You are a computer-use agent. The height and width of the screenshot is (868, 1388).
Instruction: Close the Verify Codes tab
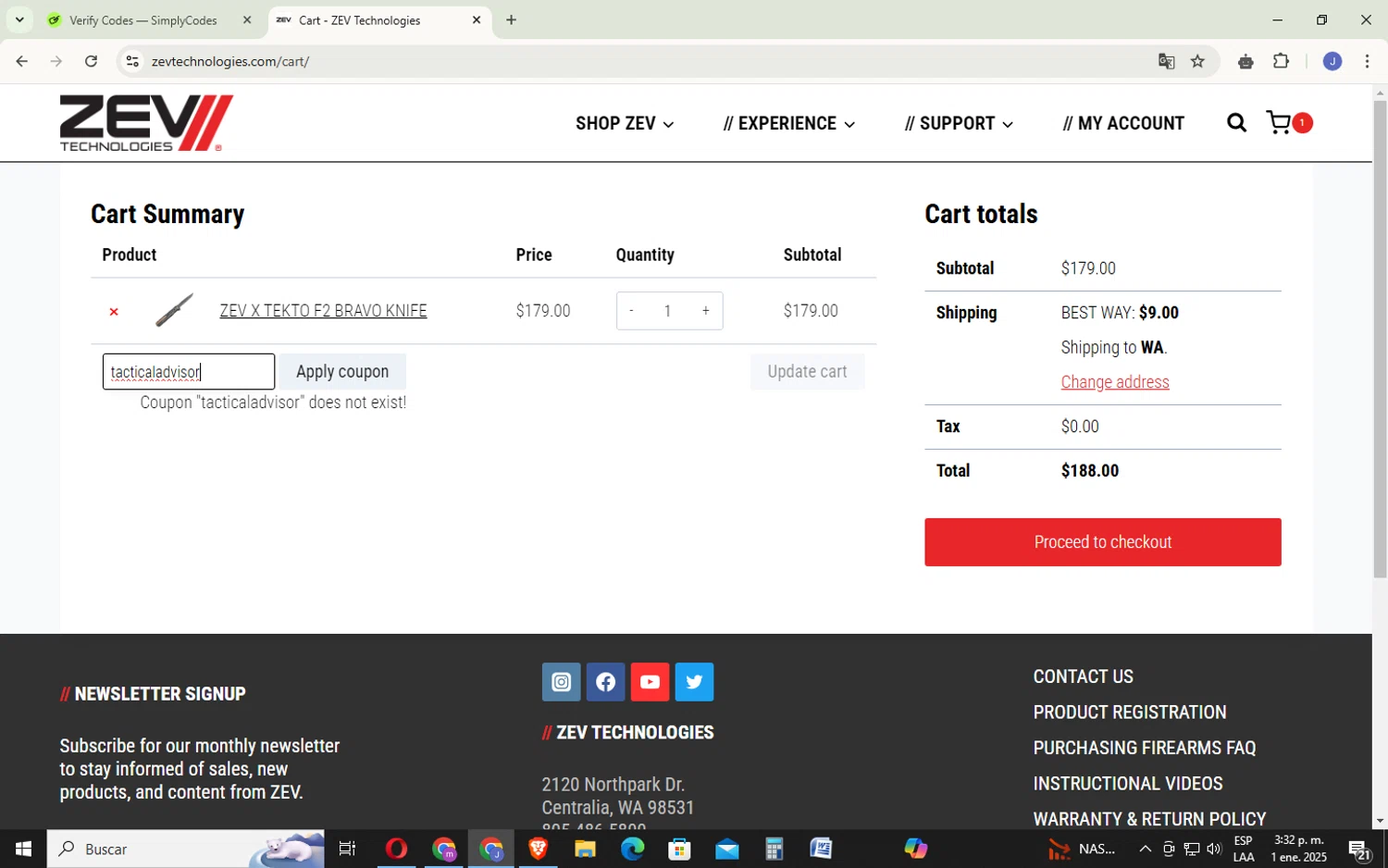(247, 19)
